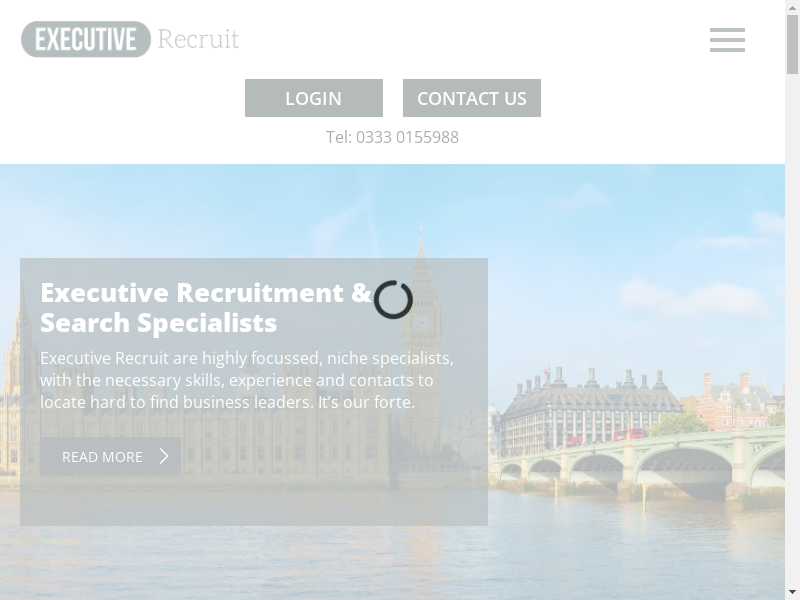Click the loading spinner circle
The image size is (800, 600).
[393, 299]
